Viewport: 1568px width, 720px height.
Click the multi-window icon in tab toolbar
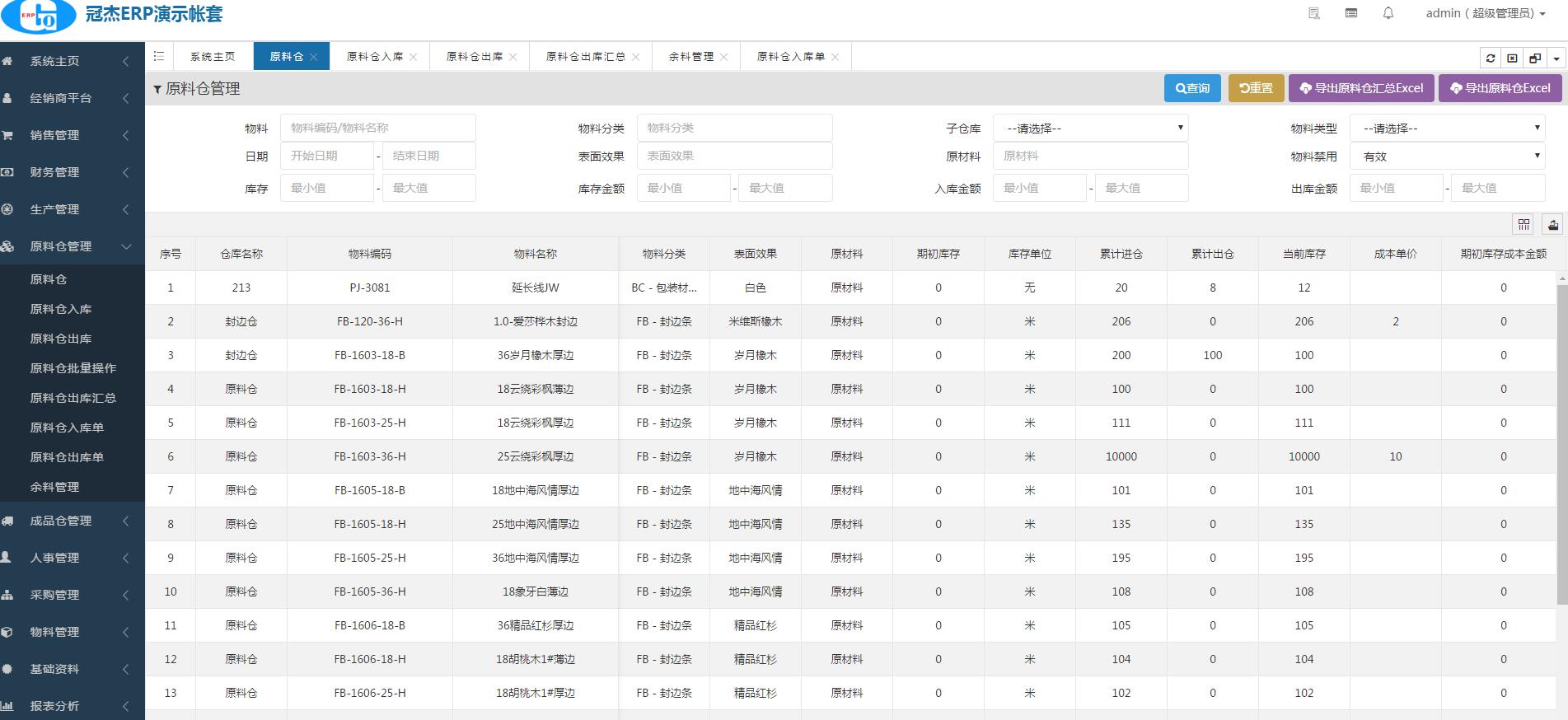pos(1534,58)
